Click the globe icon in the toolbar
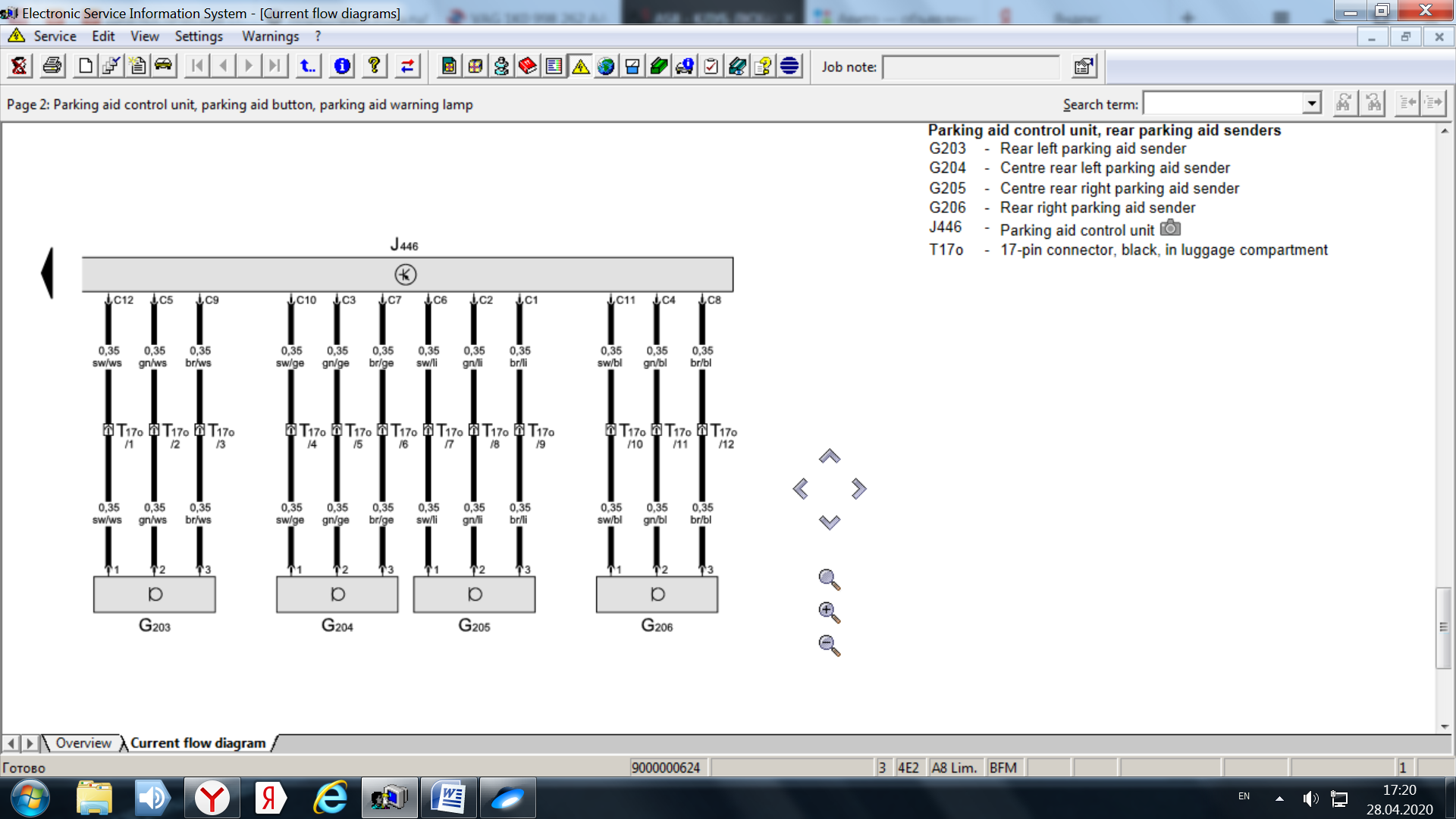This screenshot has width=1456, height=819. (606, 67)
